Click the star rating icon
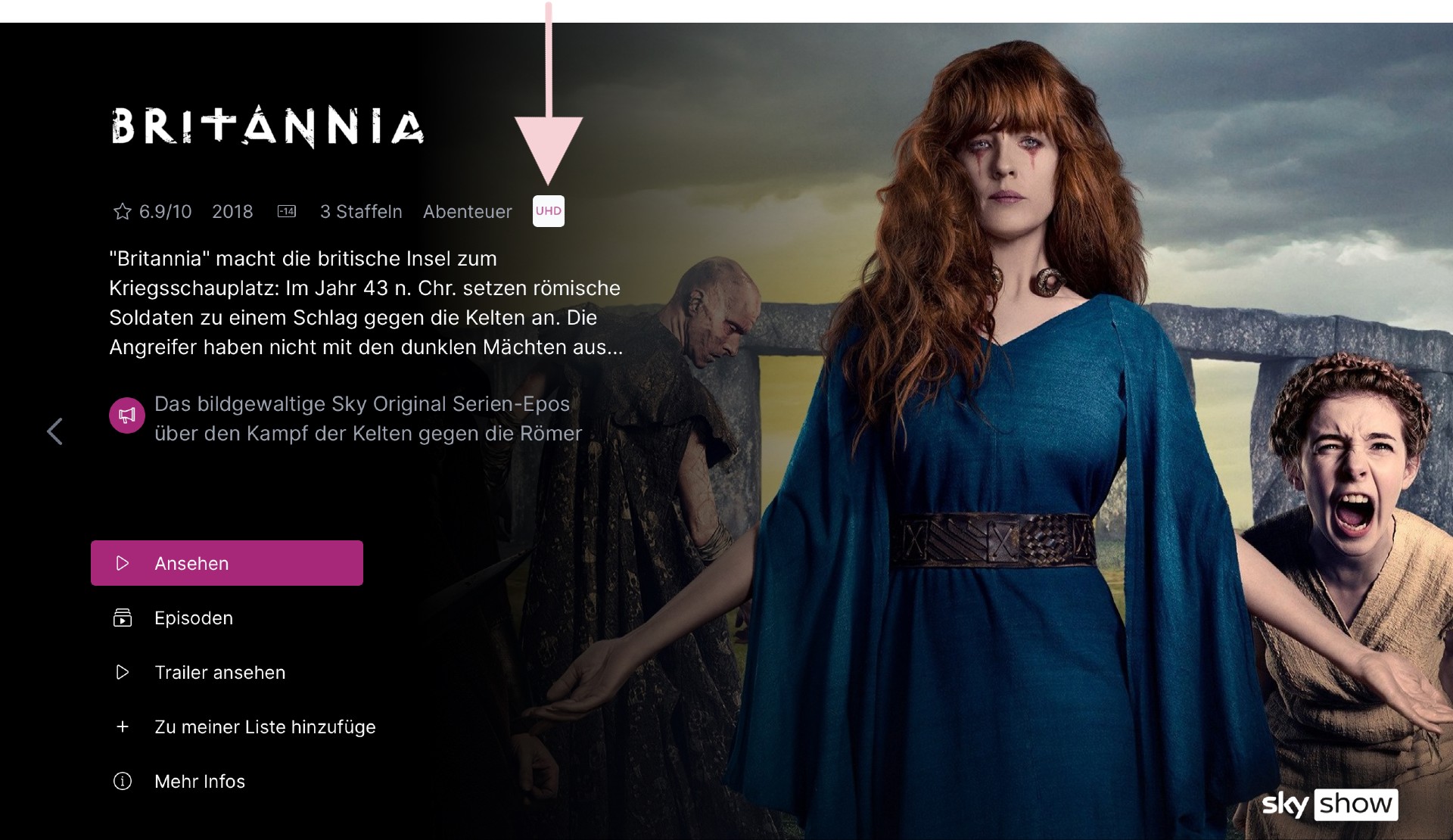Viewport: 1453px width, 840px height. 123,211
